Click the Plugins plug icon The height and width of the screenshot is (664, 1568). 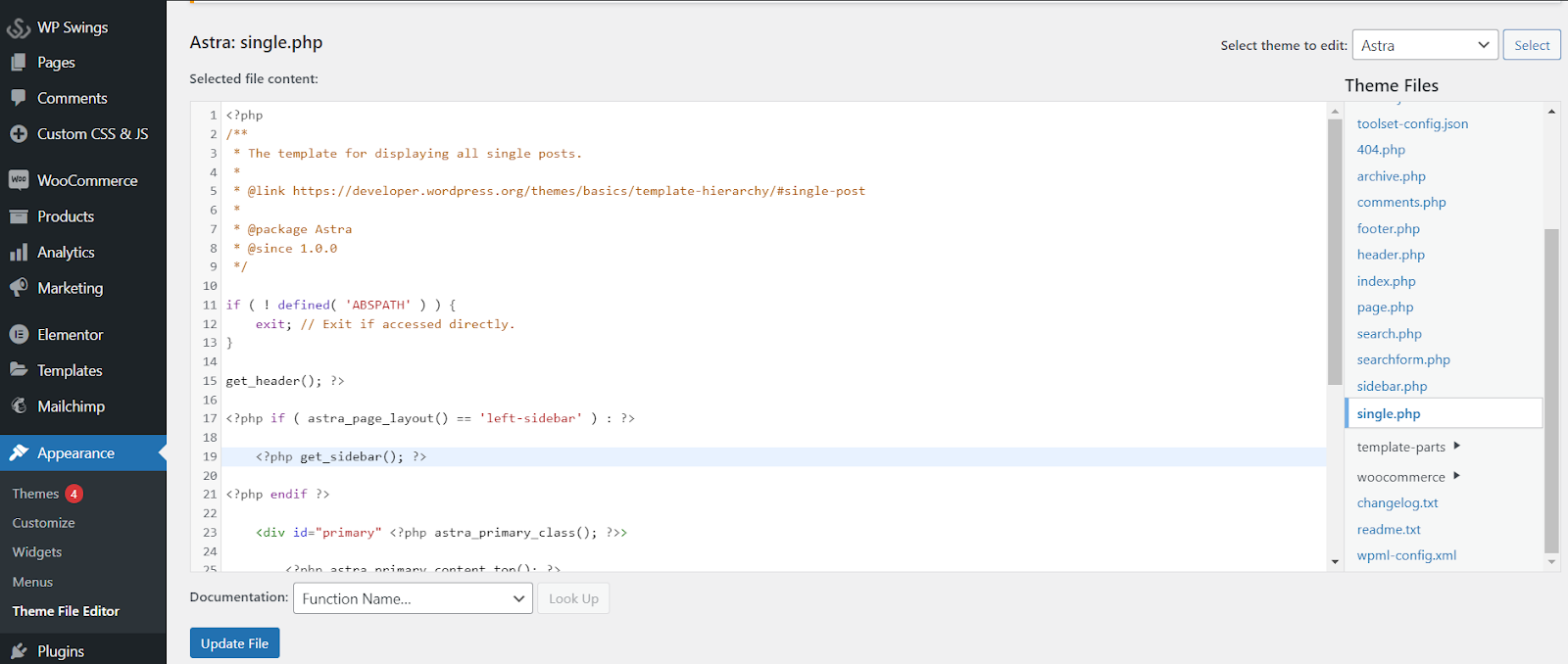point(19,651)
